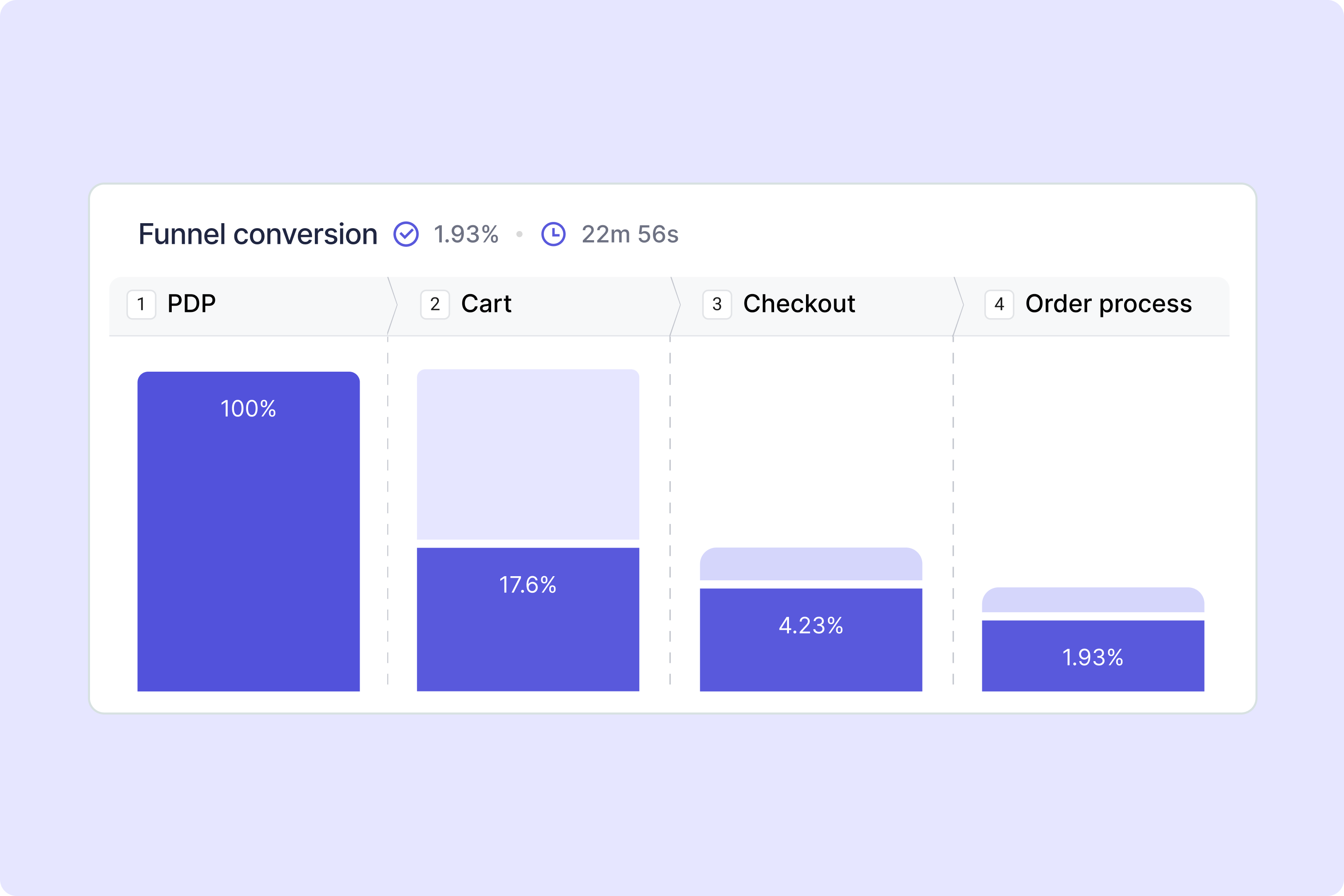Click the 1.93% Order process bar
Image resolution: width=1344 pixels, height=896 pixels.
click(1093, 656)
